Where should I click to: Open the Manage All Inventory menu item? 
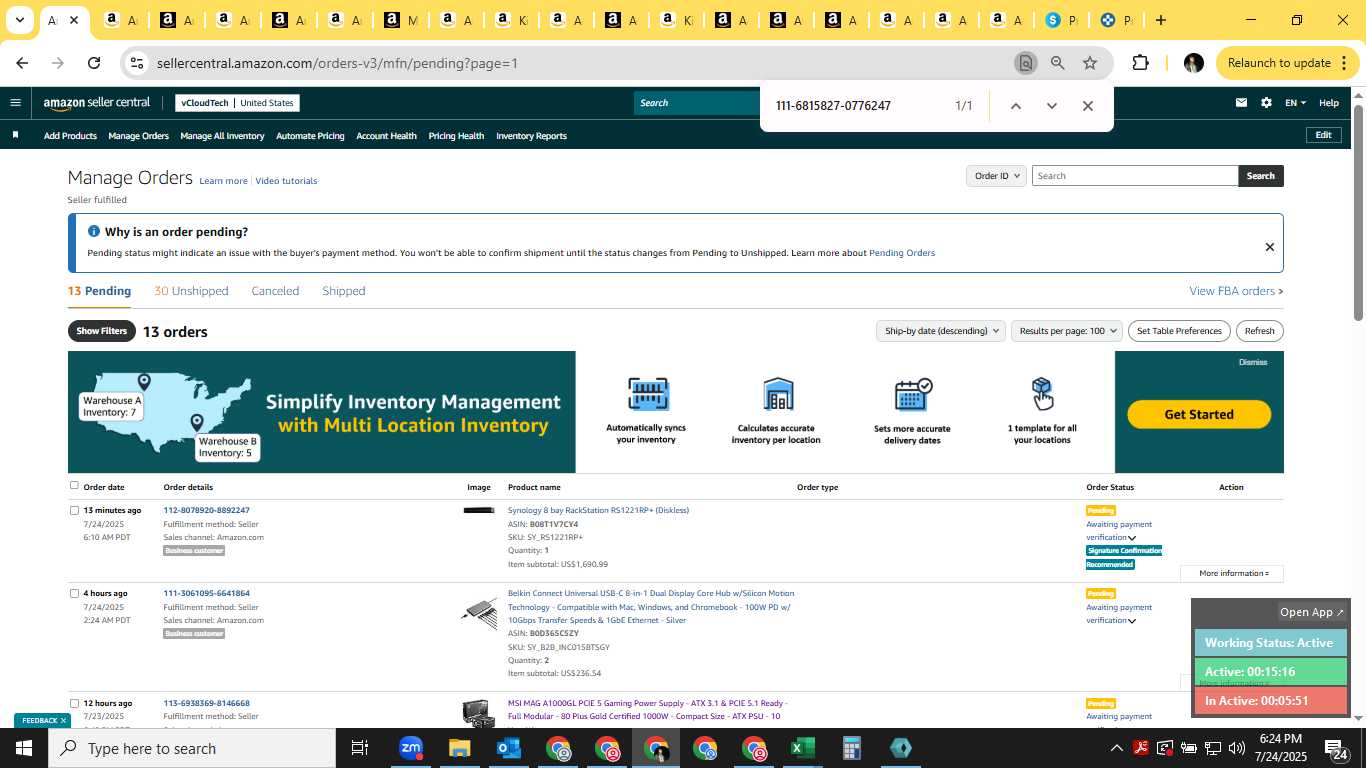tap(222, 136)
